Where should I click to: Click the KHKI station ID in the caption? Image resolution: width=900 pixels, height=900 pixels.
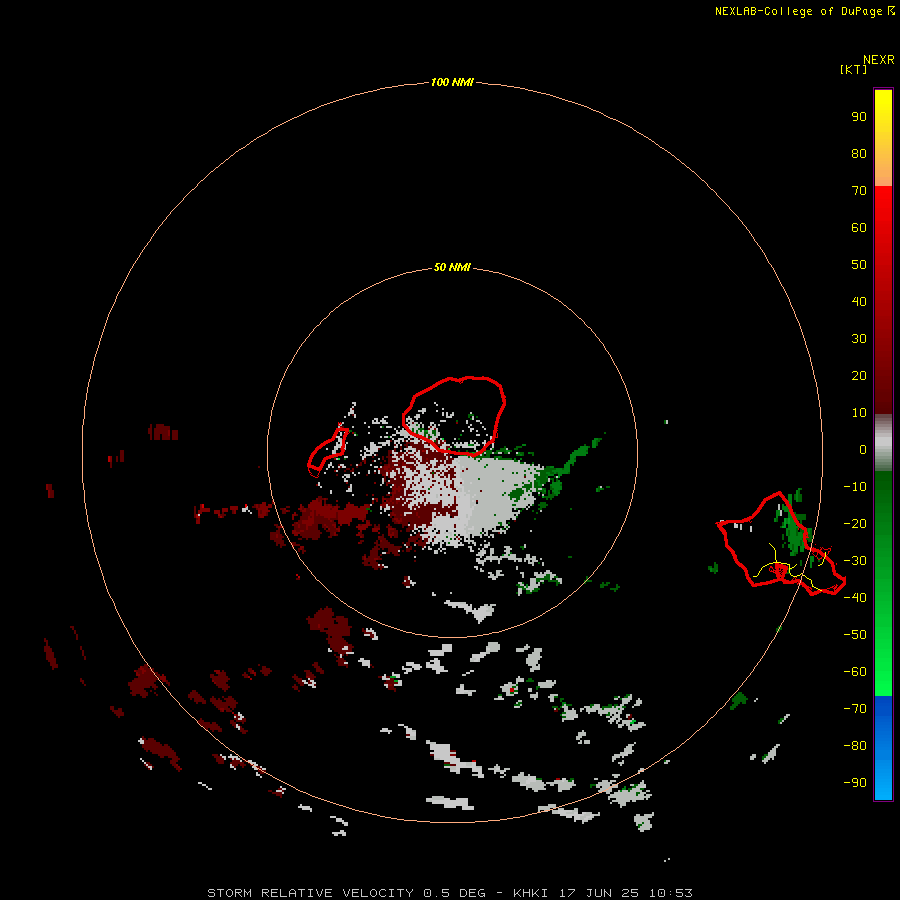tap(530, 893)
